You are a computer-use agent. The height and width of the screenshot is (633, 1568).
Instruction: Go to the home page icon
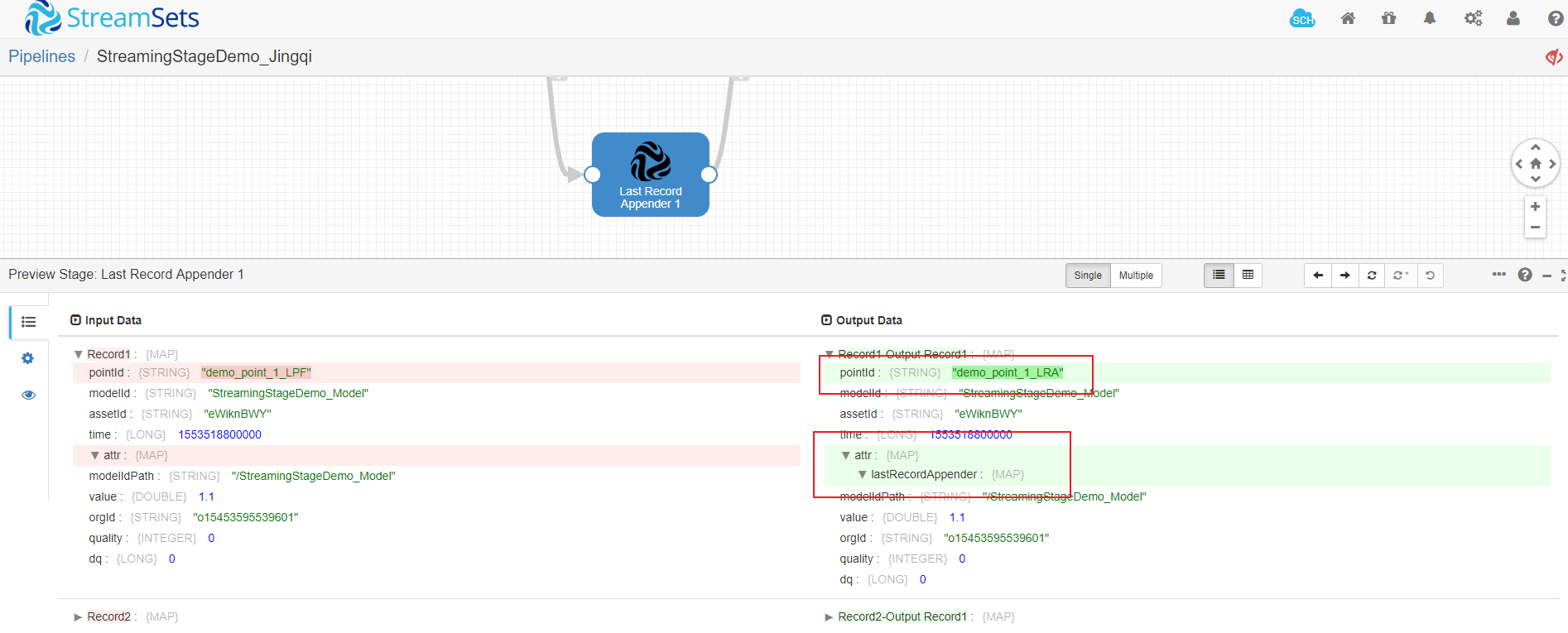pos(1348,18)
